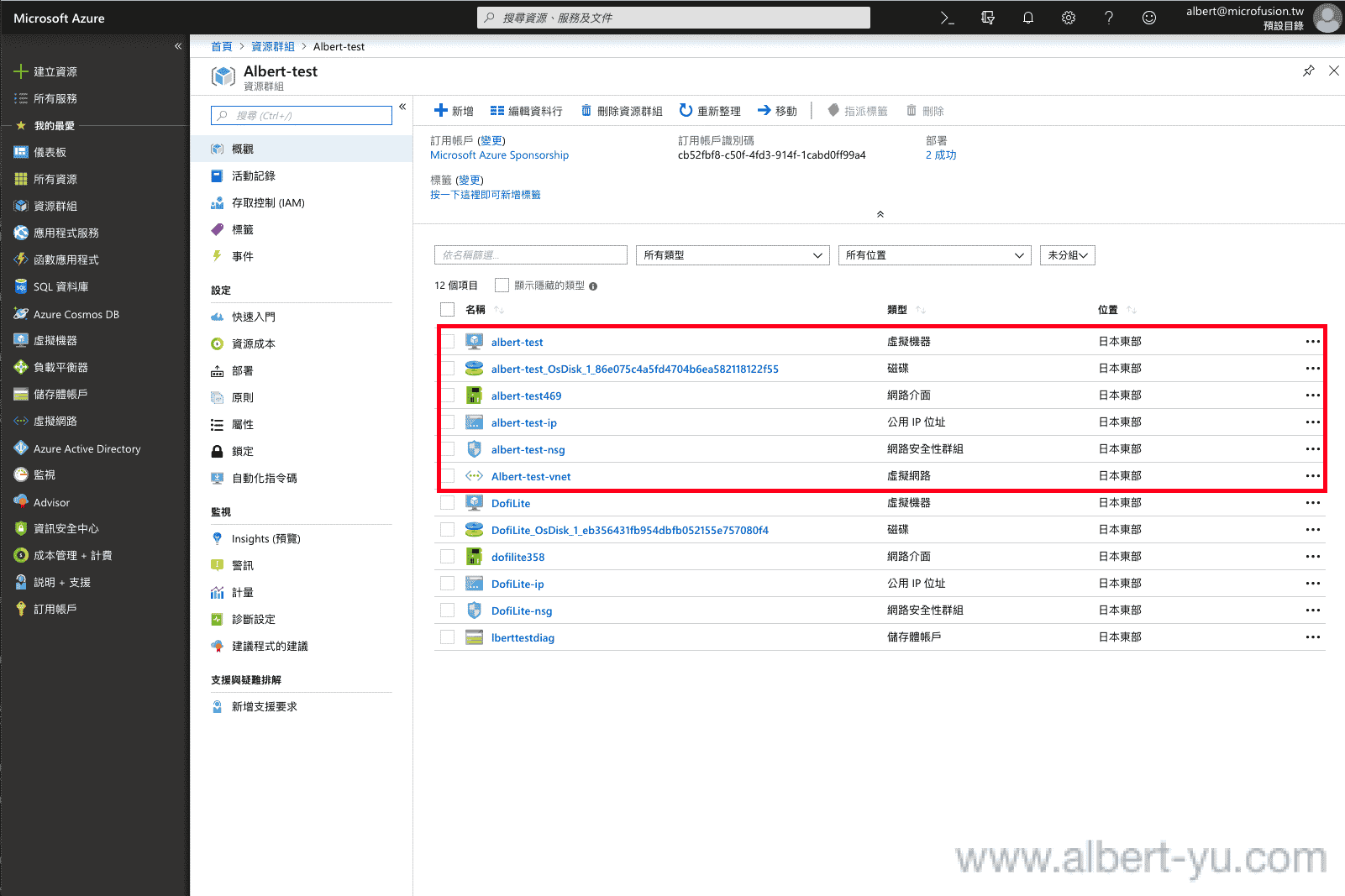1345x896 pixels.
Task: Open the 未分組 grouping dropdown
Action: (1068, 255)
